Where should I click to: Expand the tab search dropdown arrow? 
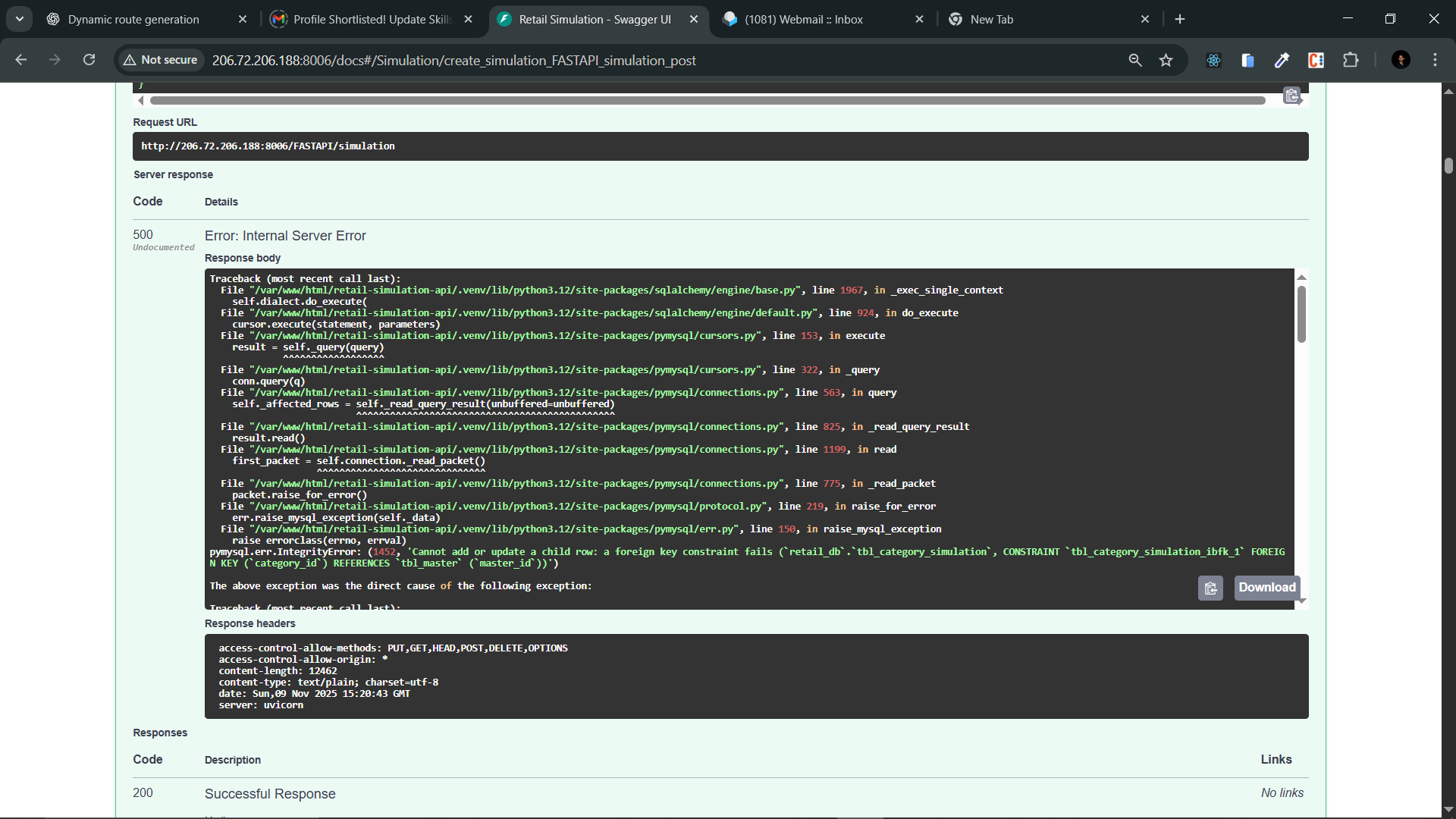20,19
